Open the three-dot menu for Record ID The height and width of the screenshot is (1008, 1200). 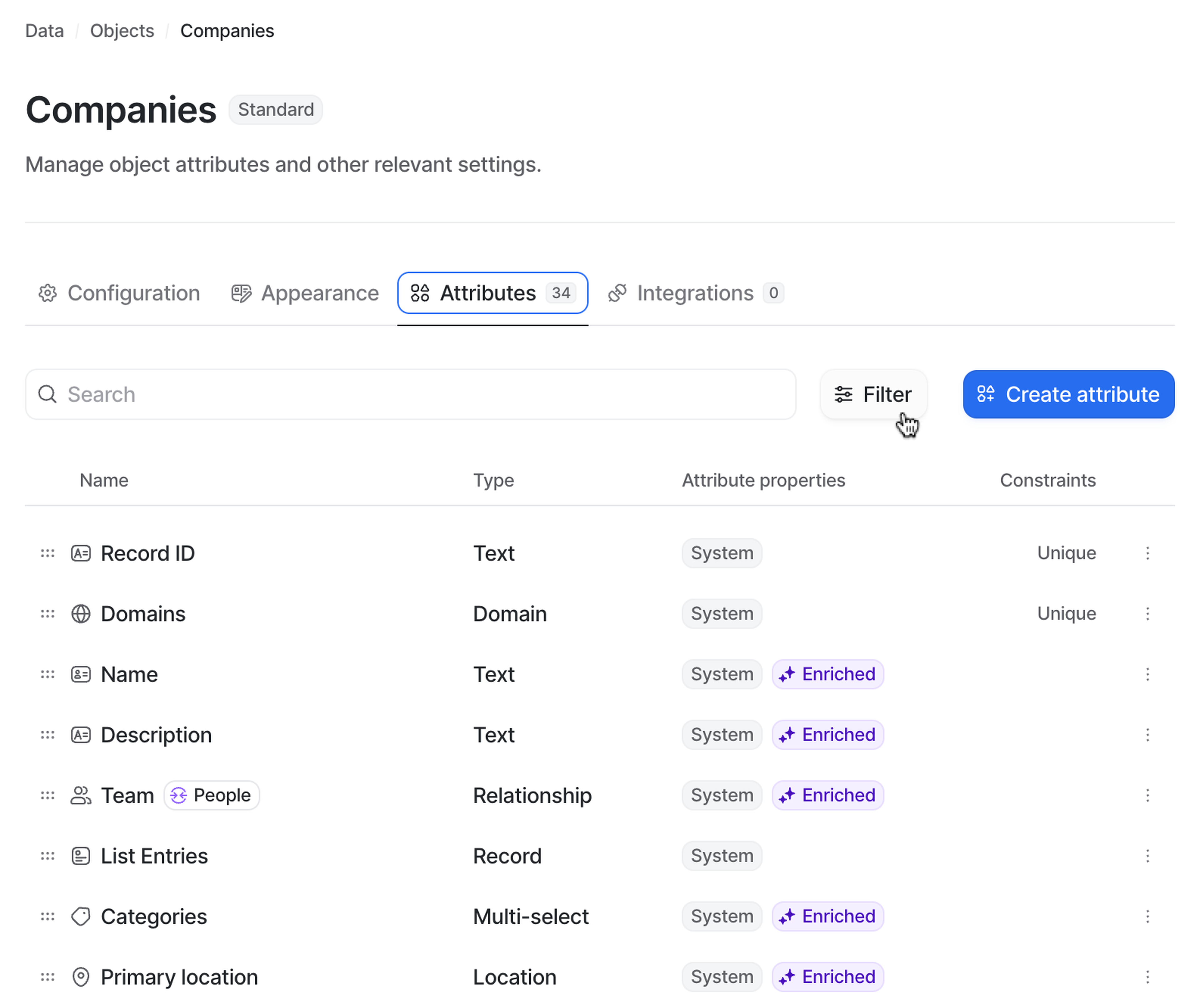1147,553
